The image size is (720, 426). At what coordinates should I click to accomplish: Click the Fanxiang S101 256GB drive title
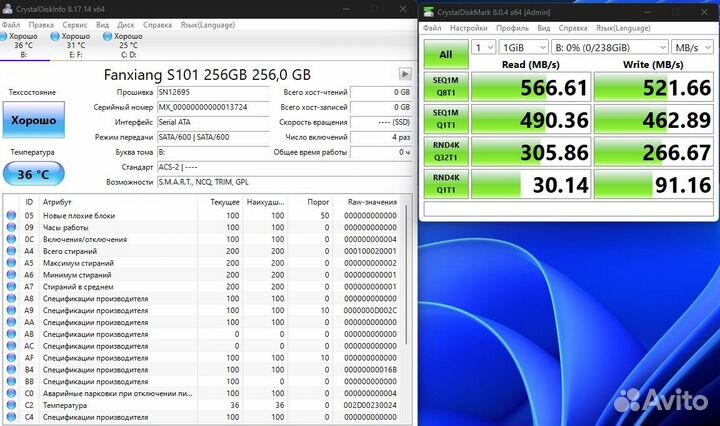point(207,74)
